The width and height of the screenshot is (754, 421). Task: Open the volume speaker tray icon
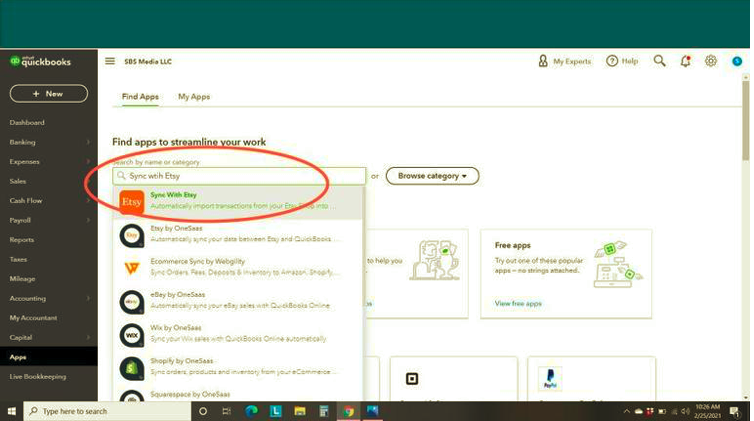click(x=685, y=411)
